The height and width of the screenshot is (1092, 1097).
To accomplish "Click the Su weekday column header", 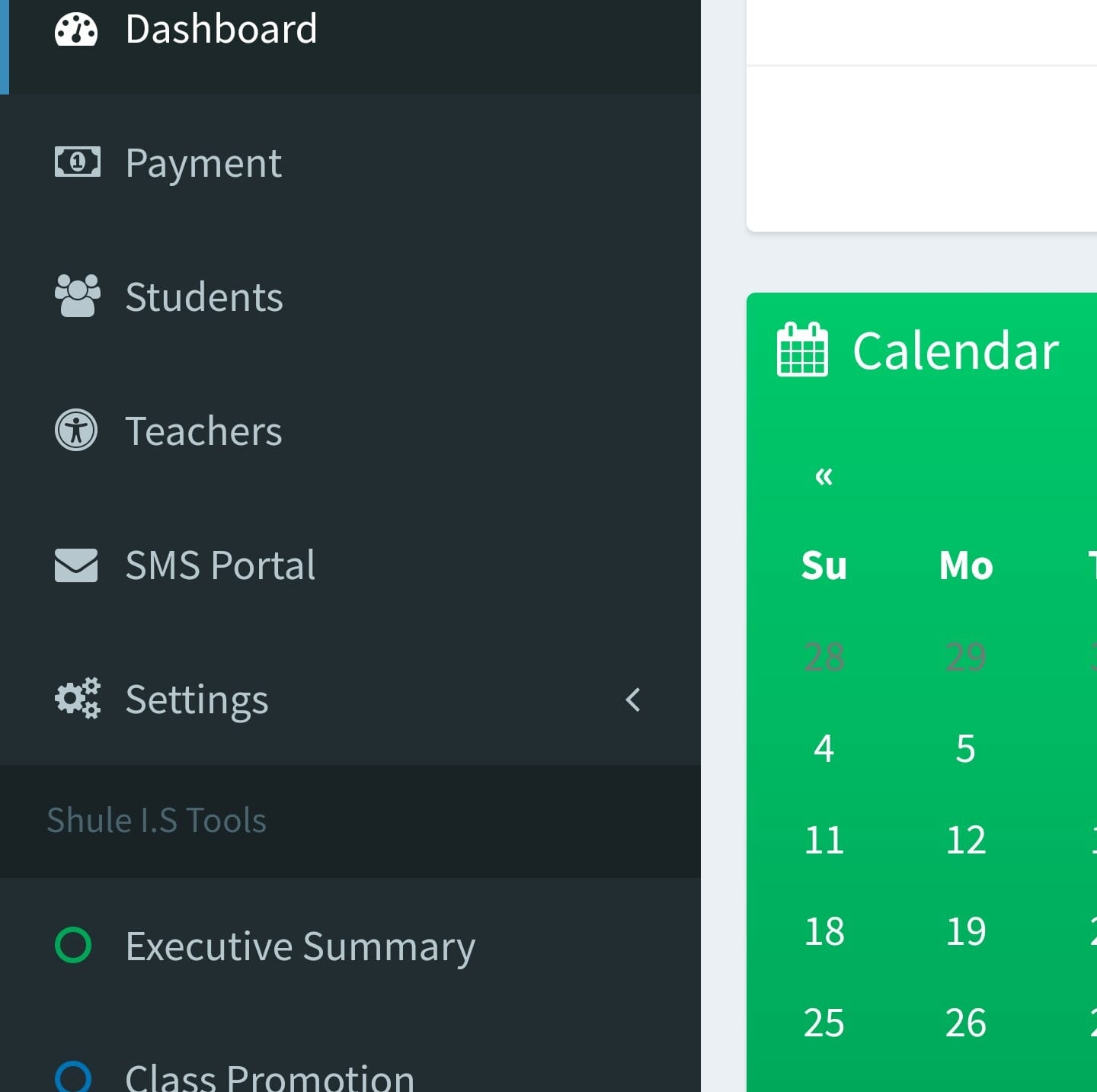I will pos(824,565).
